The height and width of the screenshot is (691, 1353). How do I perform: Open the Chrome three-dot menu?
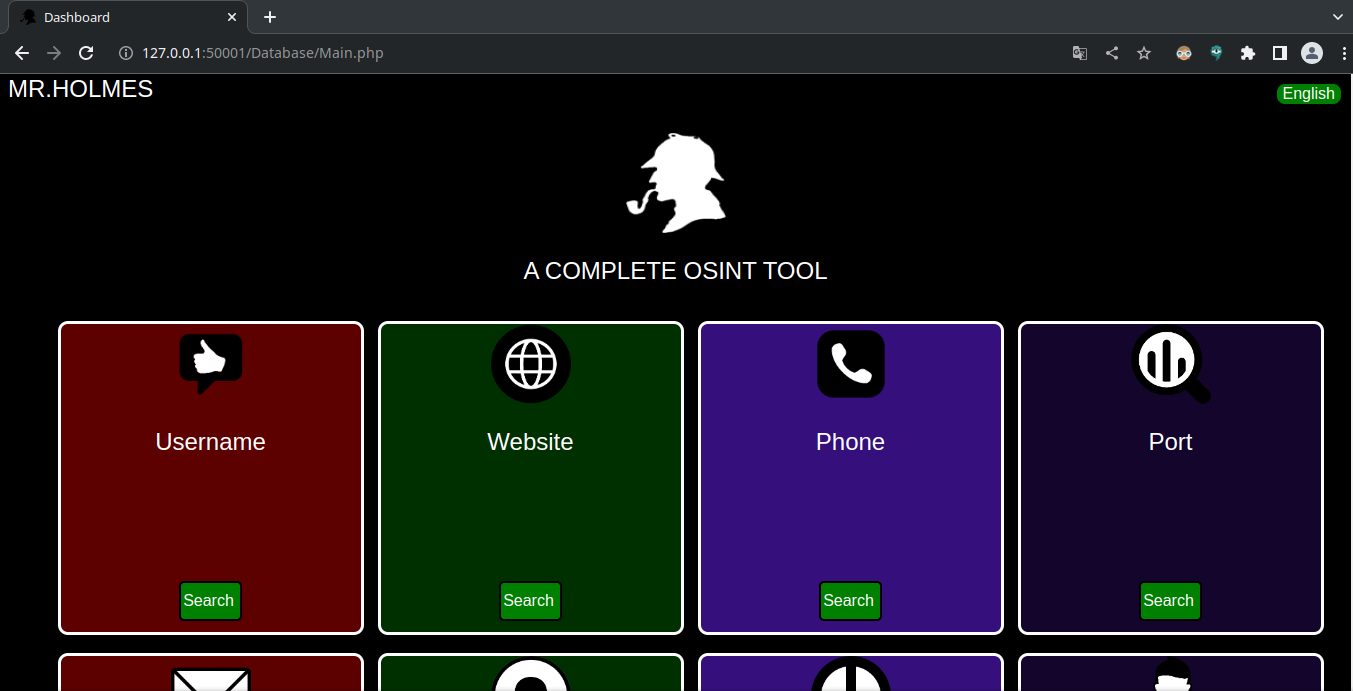pyautogui.click(x=1344, y=53)
